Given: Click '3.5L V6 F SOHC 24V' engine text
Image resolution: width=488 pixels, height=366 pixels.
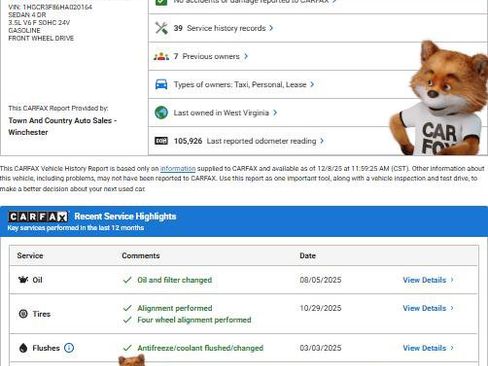Looking at the screenshot, I should (39, 22).
